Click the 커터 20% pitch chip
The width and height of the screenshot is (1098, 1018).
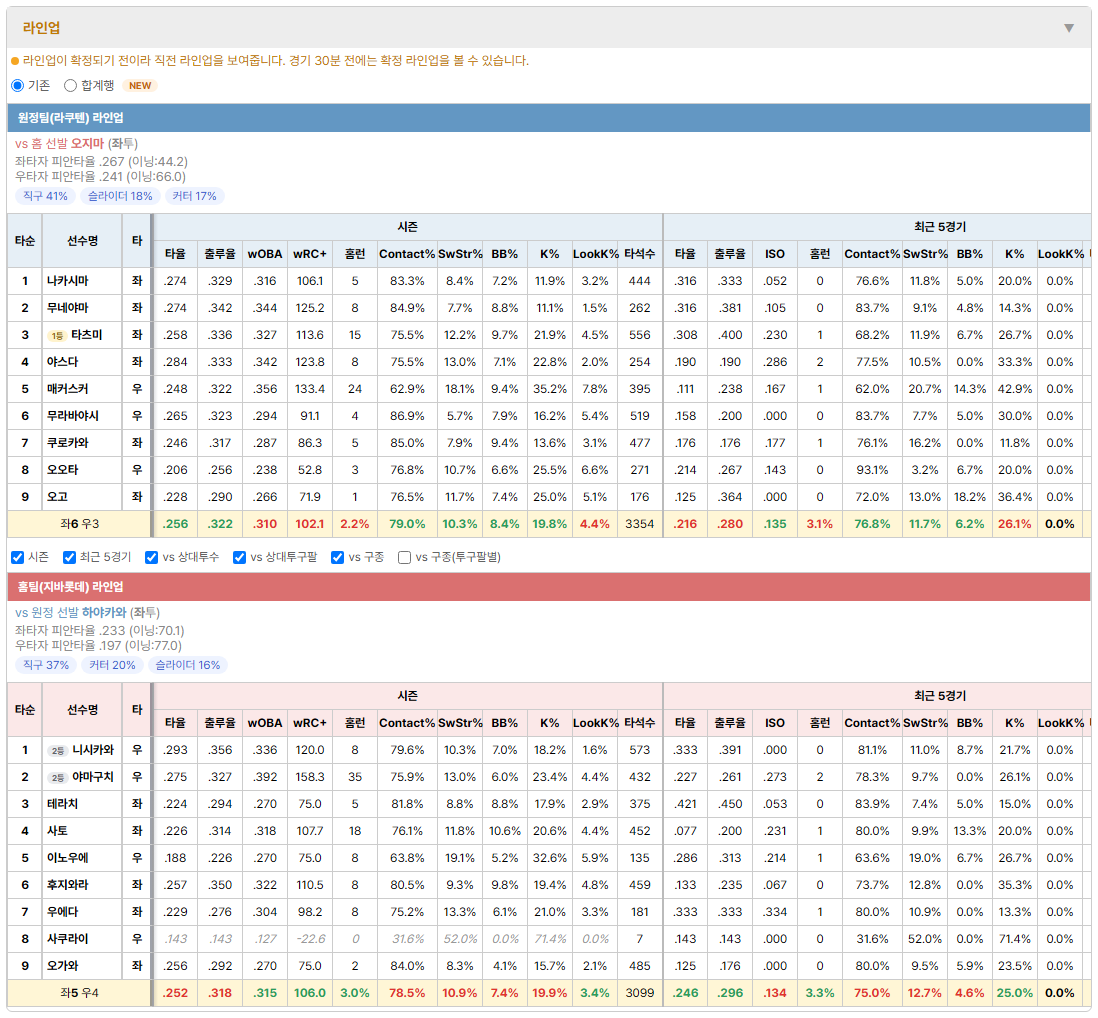[112, 665]
